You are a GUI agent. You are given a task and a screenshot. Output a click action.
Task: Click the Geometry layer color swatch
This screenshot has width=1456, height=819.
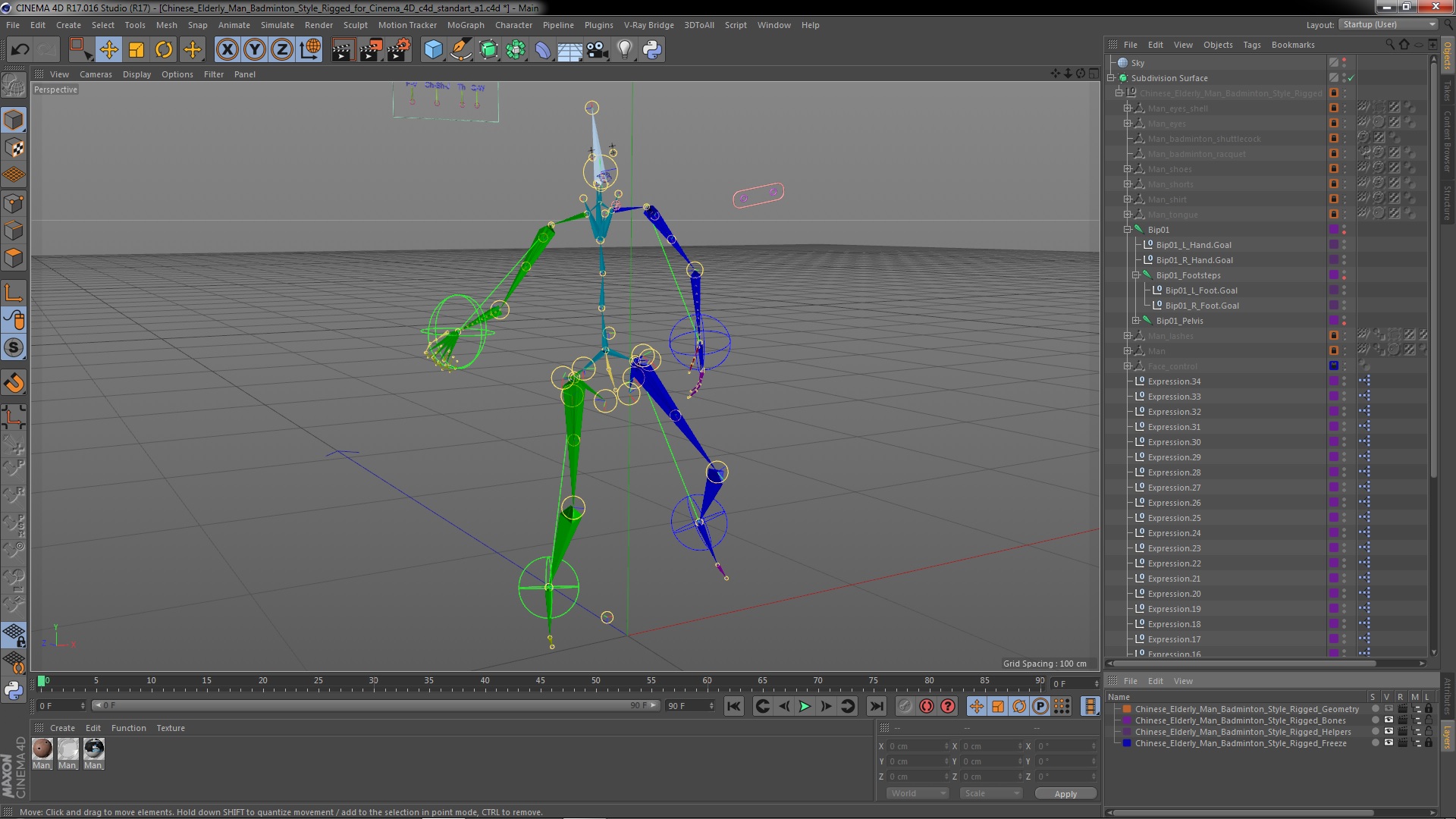pyautogui.click(x=1127, y=709)
